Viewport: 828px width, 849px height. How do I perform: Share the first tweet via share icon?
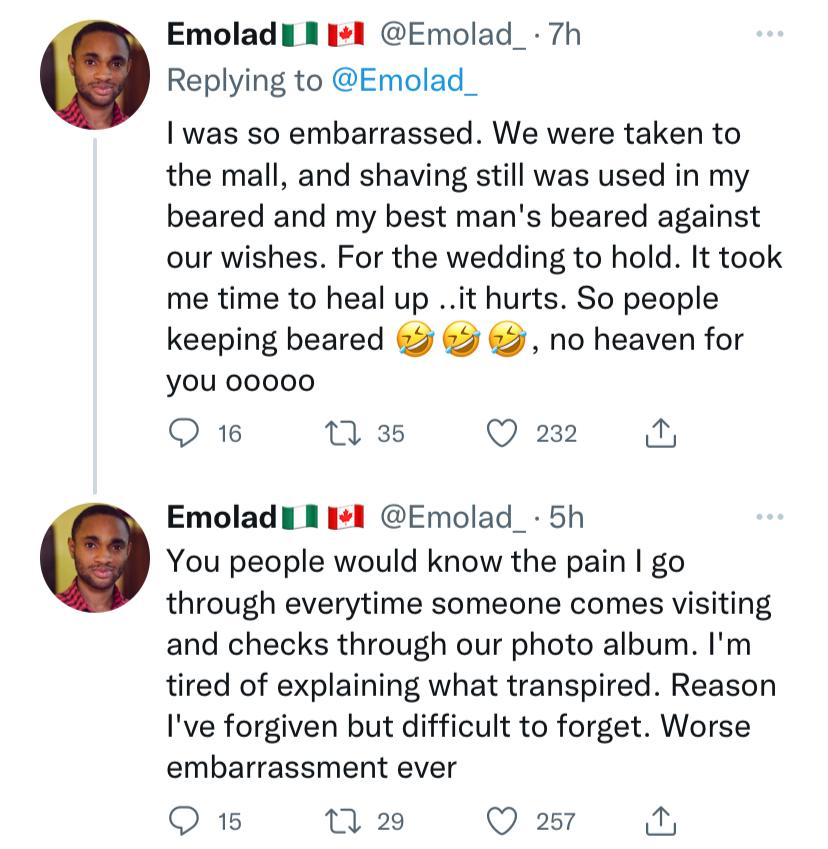(661, 433)
